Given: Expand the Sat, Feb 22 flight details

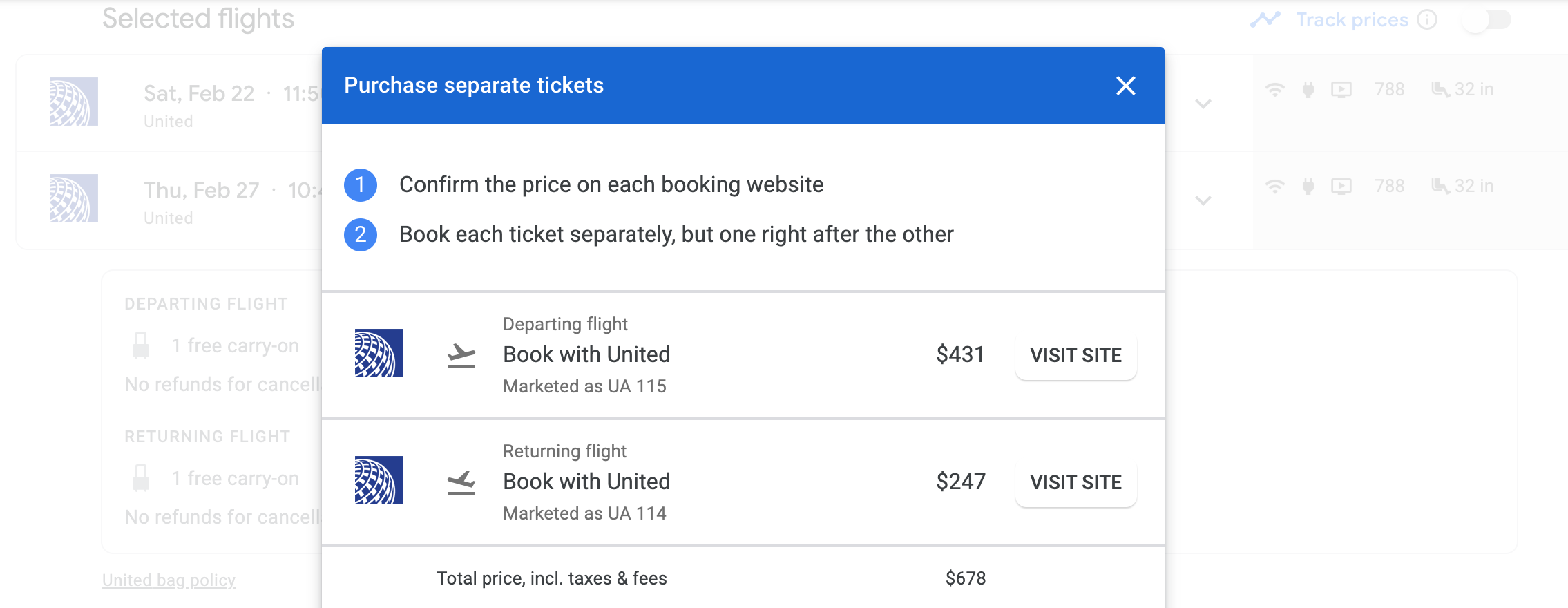Looking at the screenshot, I should (1203, 104).
